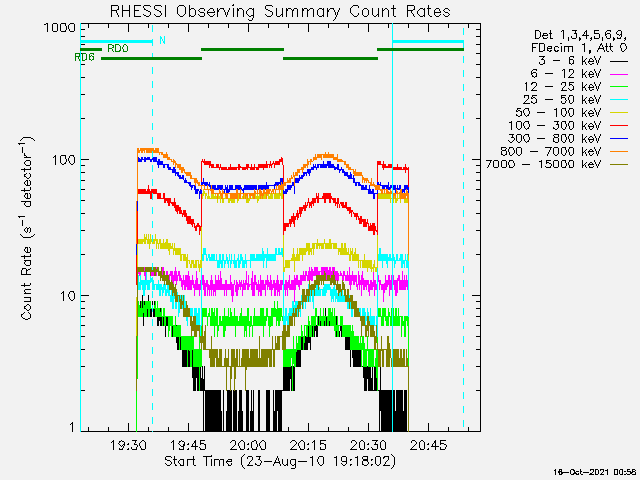The height and width of the screenshot is (480, 640).
Task: Click the '100' y-axis tick label
Action: tap(64, 160)
